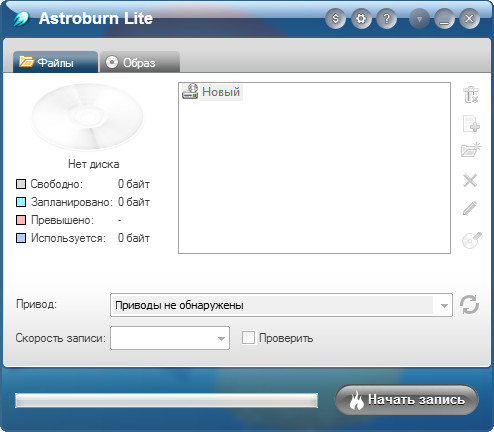Switch to the Файлы tab
494x432 pixels.
click(55, 62)
